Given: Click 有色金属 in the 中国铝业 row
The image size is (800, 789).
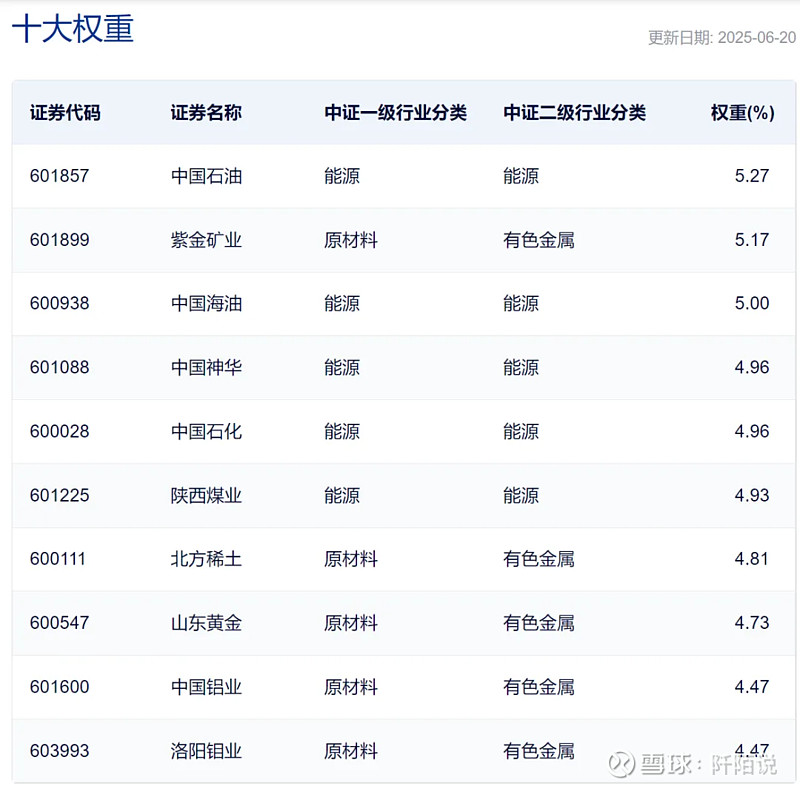Looking at the screenshot, I should (x=539, y=687).
